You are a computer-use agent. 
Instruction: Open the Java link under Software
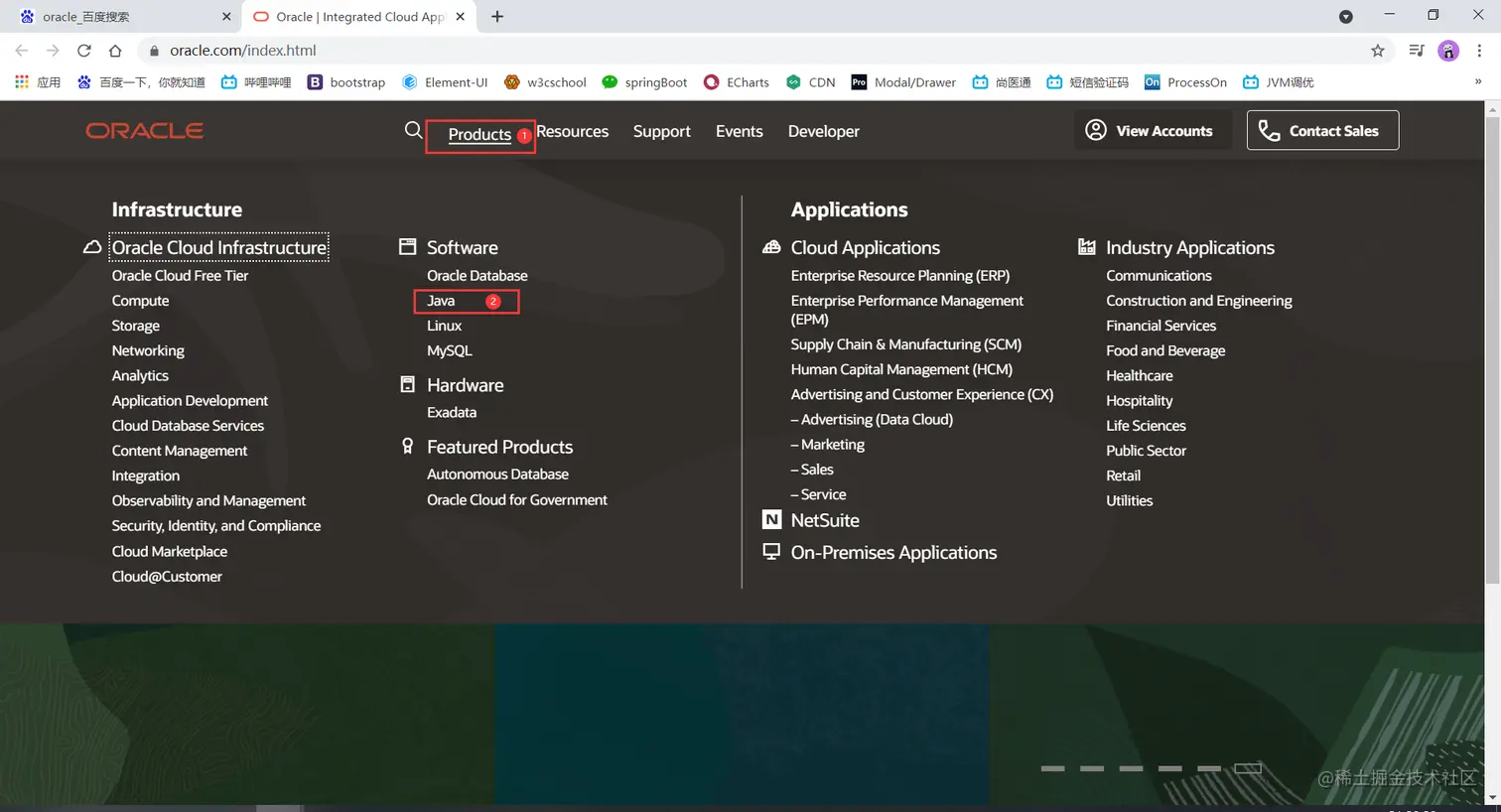tap(441, 301)
